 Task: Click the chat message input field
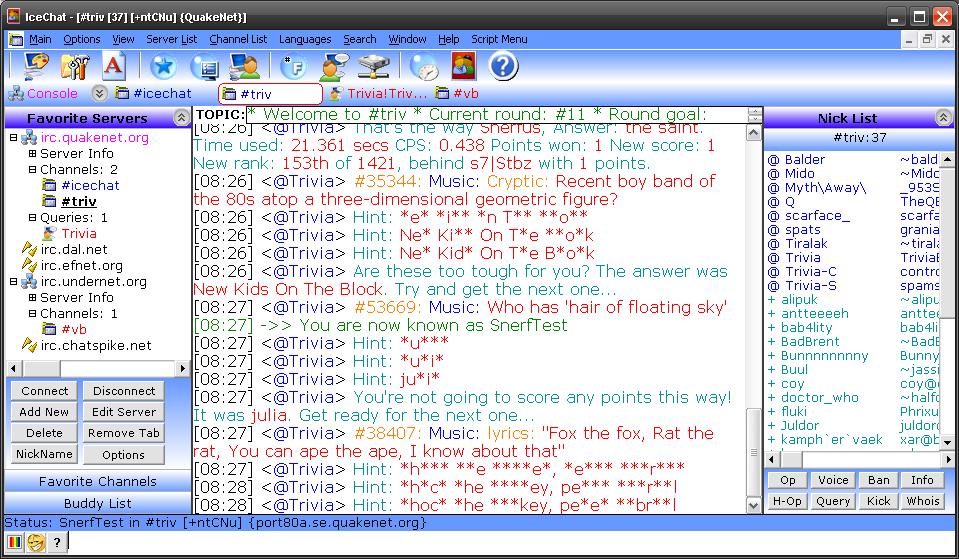click(500, 542)
